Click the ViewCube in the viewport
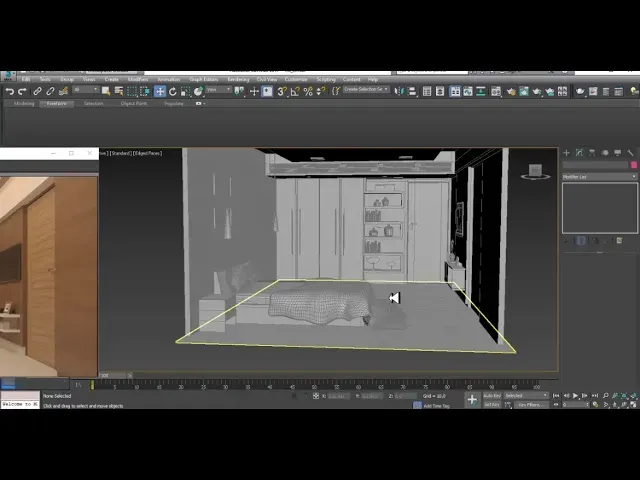The image size is (640, 480). [x=536, y=172]
